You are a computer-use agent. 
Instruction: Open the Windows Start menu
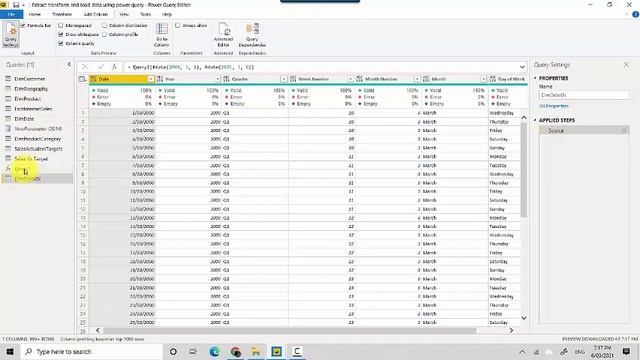pyautogui.click(x=10, y=351)
